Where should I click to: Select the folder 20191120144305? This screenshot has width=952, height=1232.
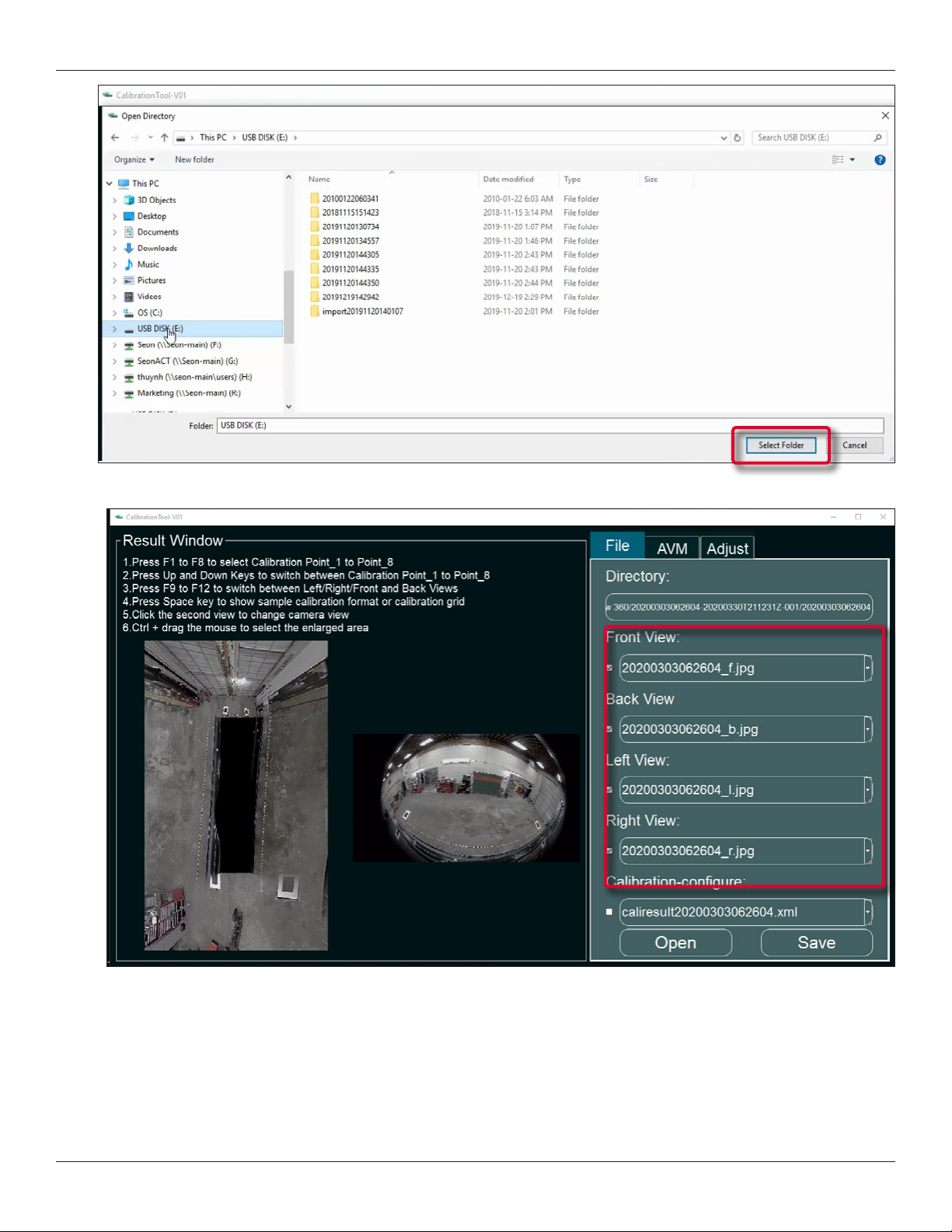tap(350, 255)
